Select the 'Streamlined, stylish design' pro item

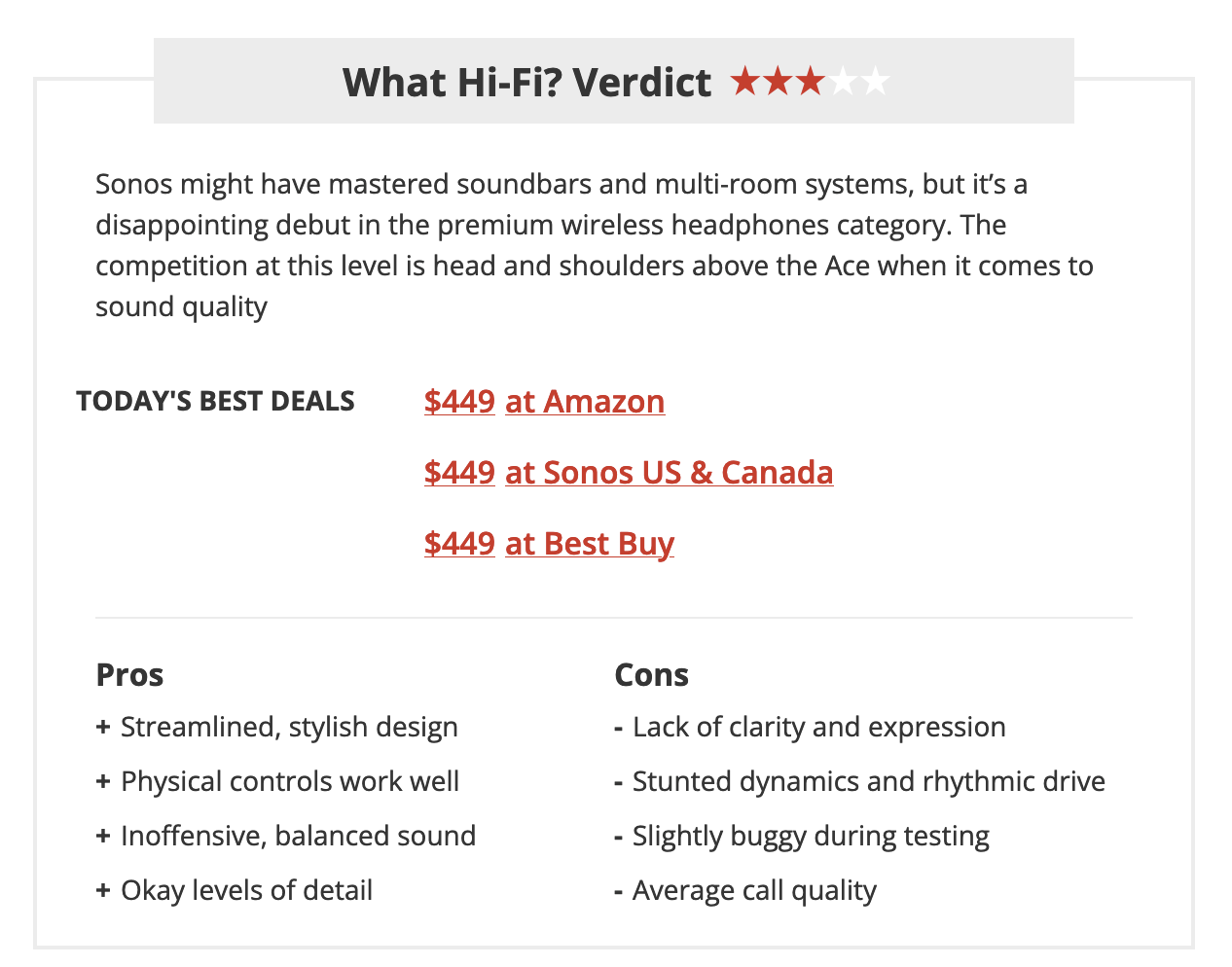point(277,727)
